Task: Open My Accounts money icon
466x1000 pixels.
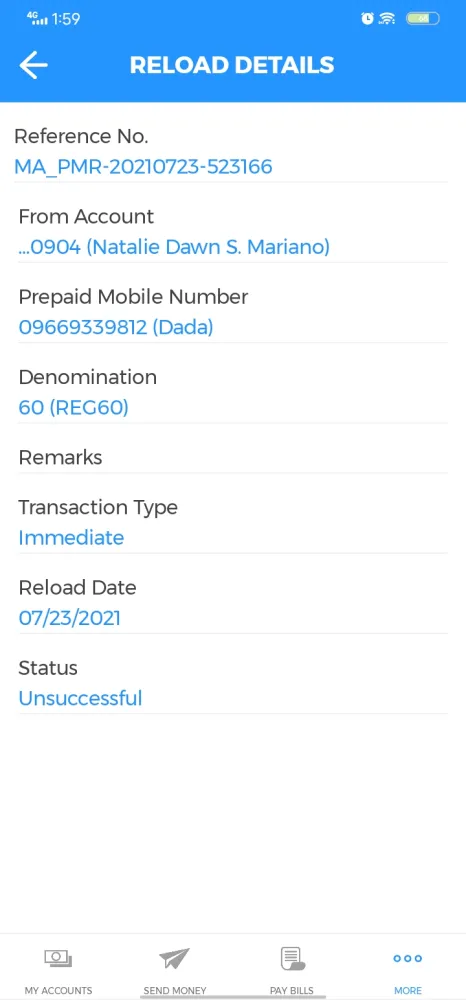Action: click(58, 958)
